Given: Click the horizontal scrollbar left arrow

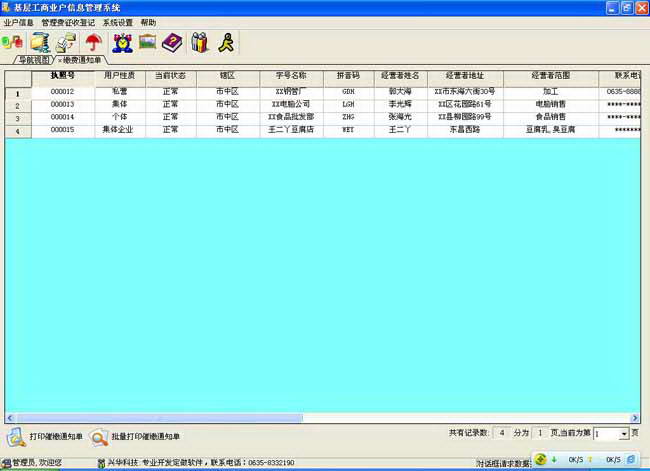Looking at the screenshot, I should 10,418.
